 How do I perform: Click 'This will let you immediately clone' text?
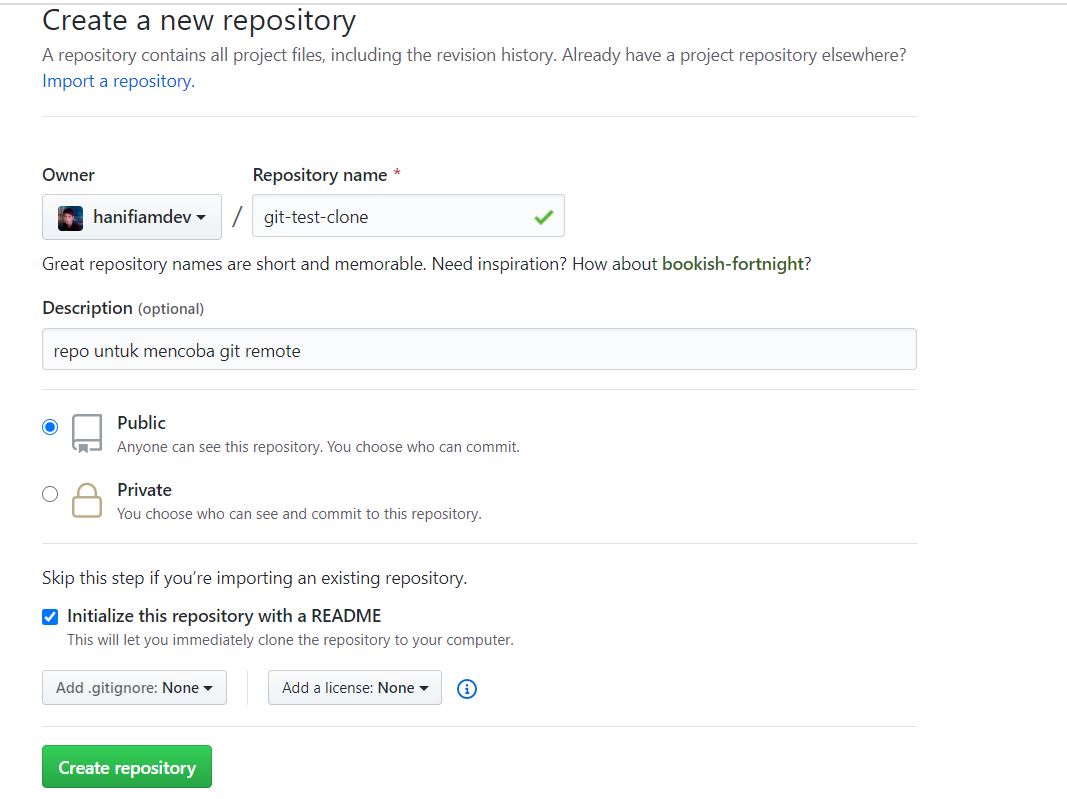click(291, 640)
